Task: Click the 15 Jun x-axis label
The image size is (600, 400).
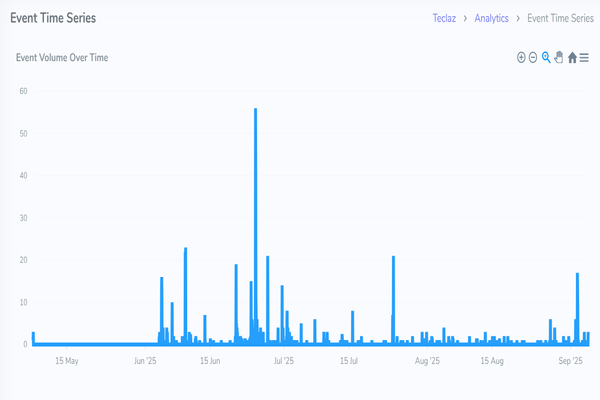Action: [210, 361]
